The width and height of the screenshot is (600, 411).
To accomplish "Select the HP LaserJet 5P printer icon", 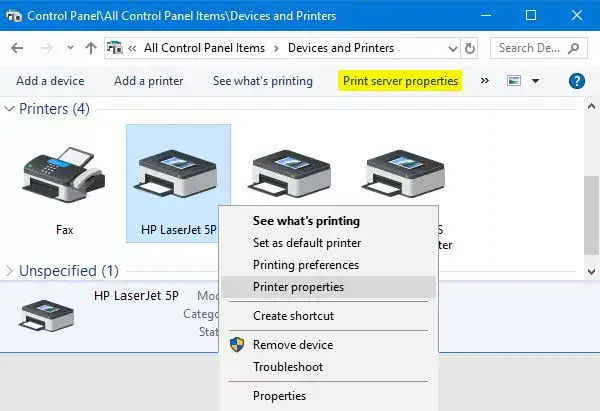I will pos(175,174).
